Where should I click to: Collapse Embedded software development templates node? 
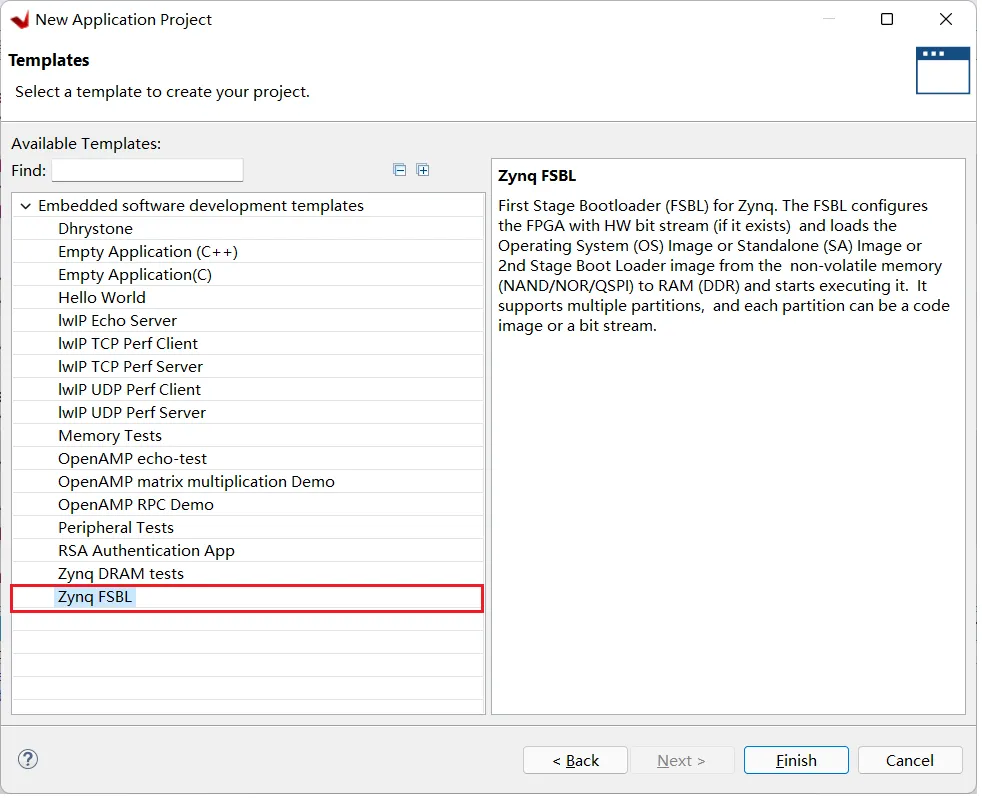click(x=26, y=207)
